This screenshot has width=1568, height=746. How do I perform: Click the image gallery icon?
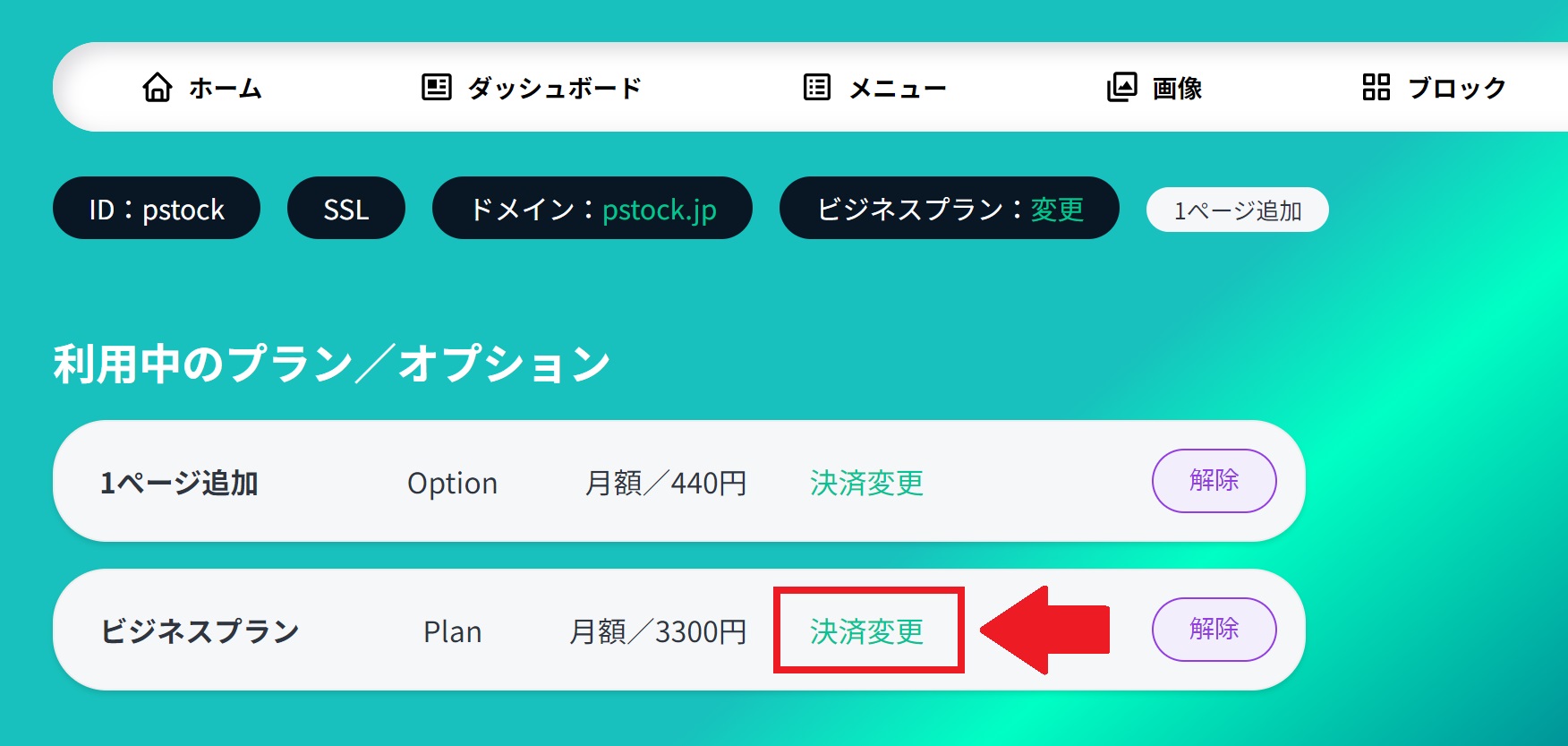click(1121, 87)
